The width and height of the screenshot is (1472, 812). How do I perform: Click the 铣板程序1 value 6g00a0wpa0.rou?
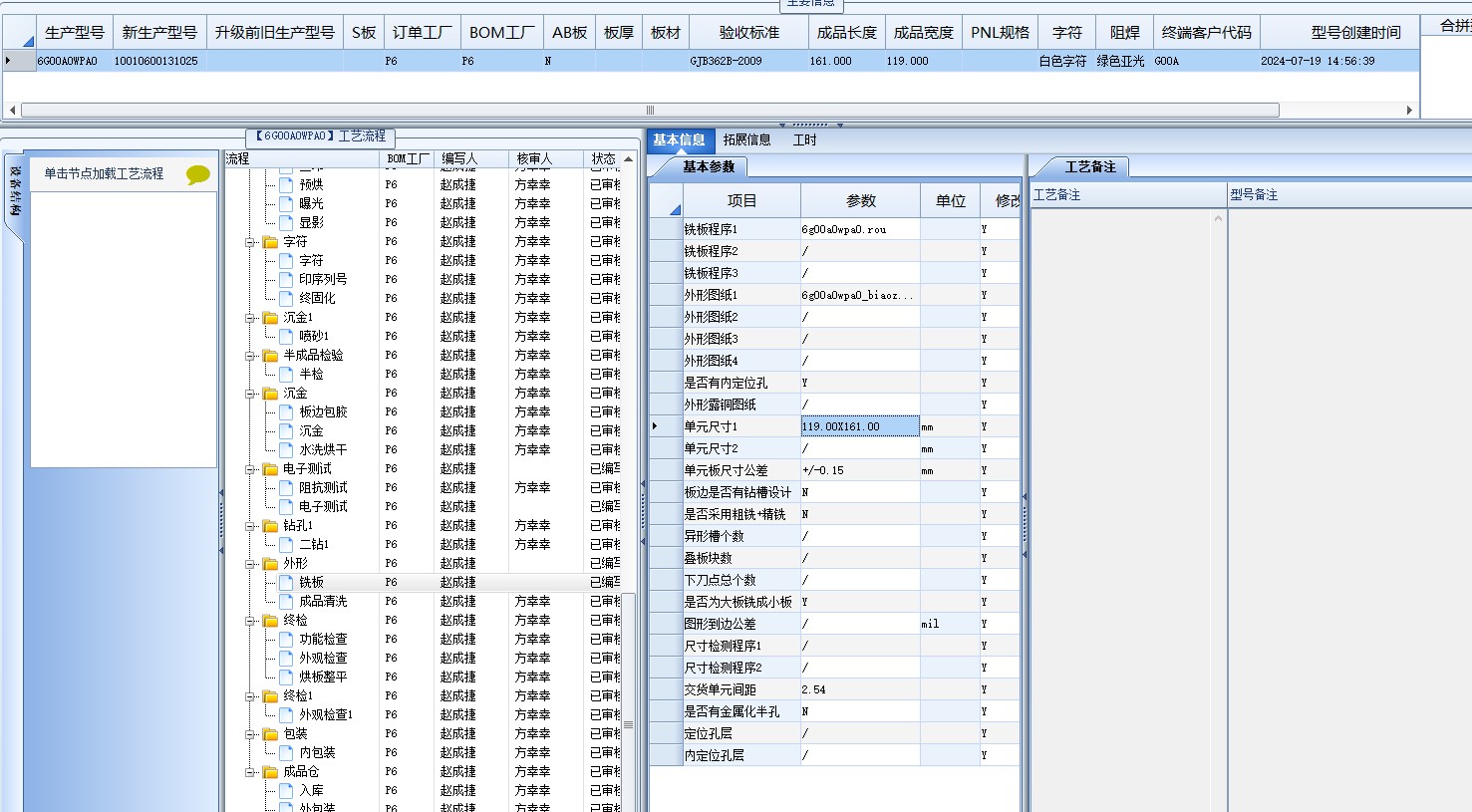point(860,229)
